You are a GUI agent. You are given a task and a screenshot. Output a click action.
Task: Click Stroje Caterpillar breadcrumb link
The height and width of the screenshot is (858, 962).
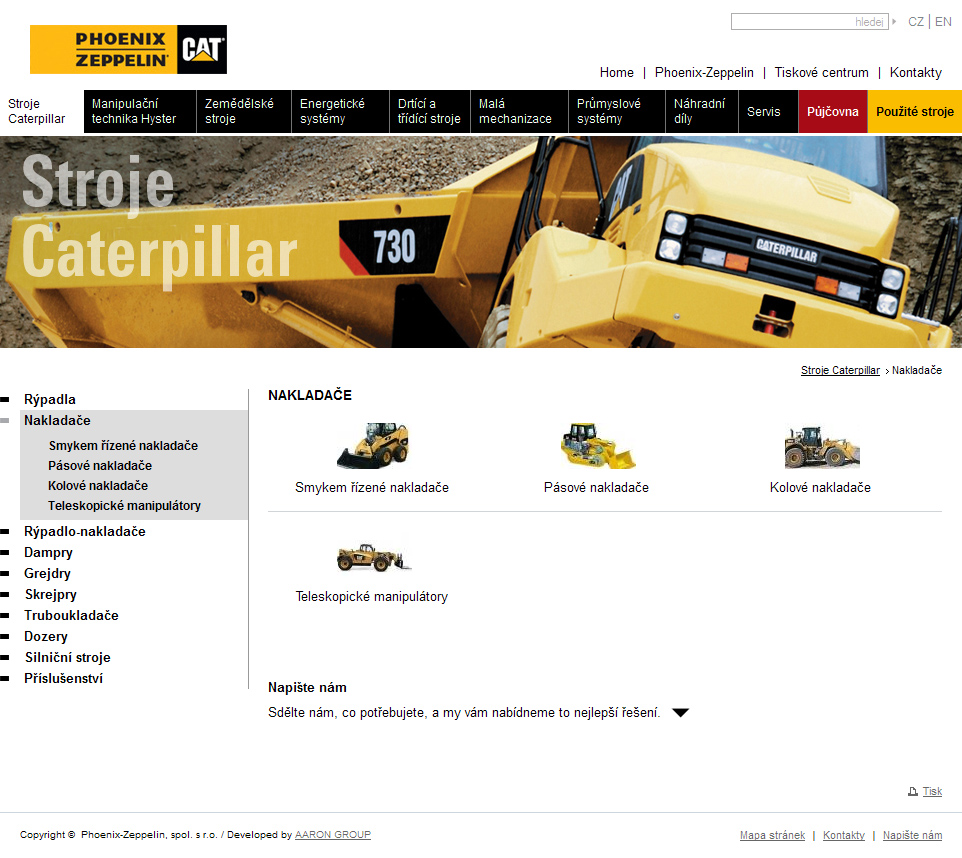click(841, 370)
